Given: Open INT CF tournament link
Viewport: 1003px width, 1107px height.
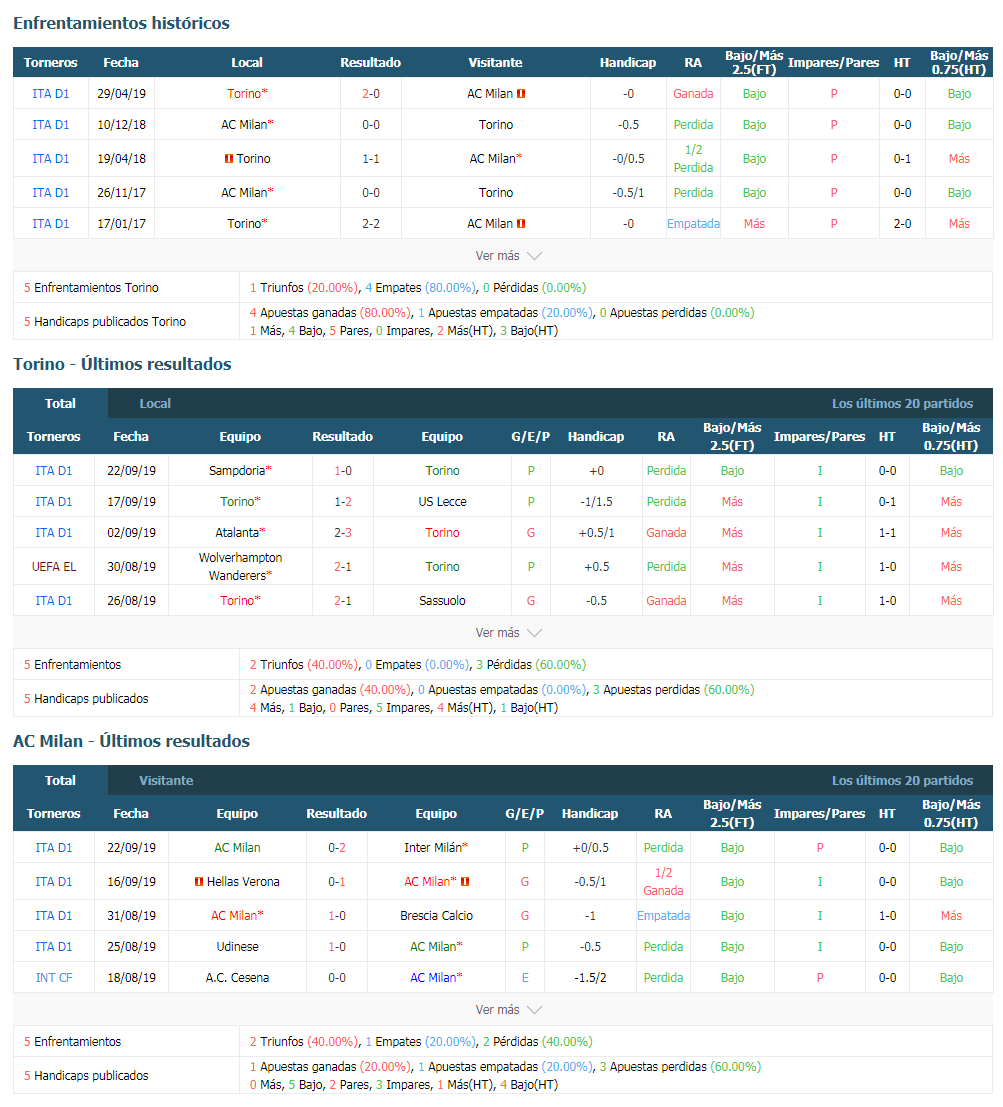Looking at the screenshot, I should point(54,977).
